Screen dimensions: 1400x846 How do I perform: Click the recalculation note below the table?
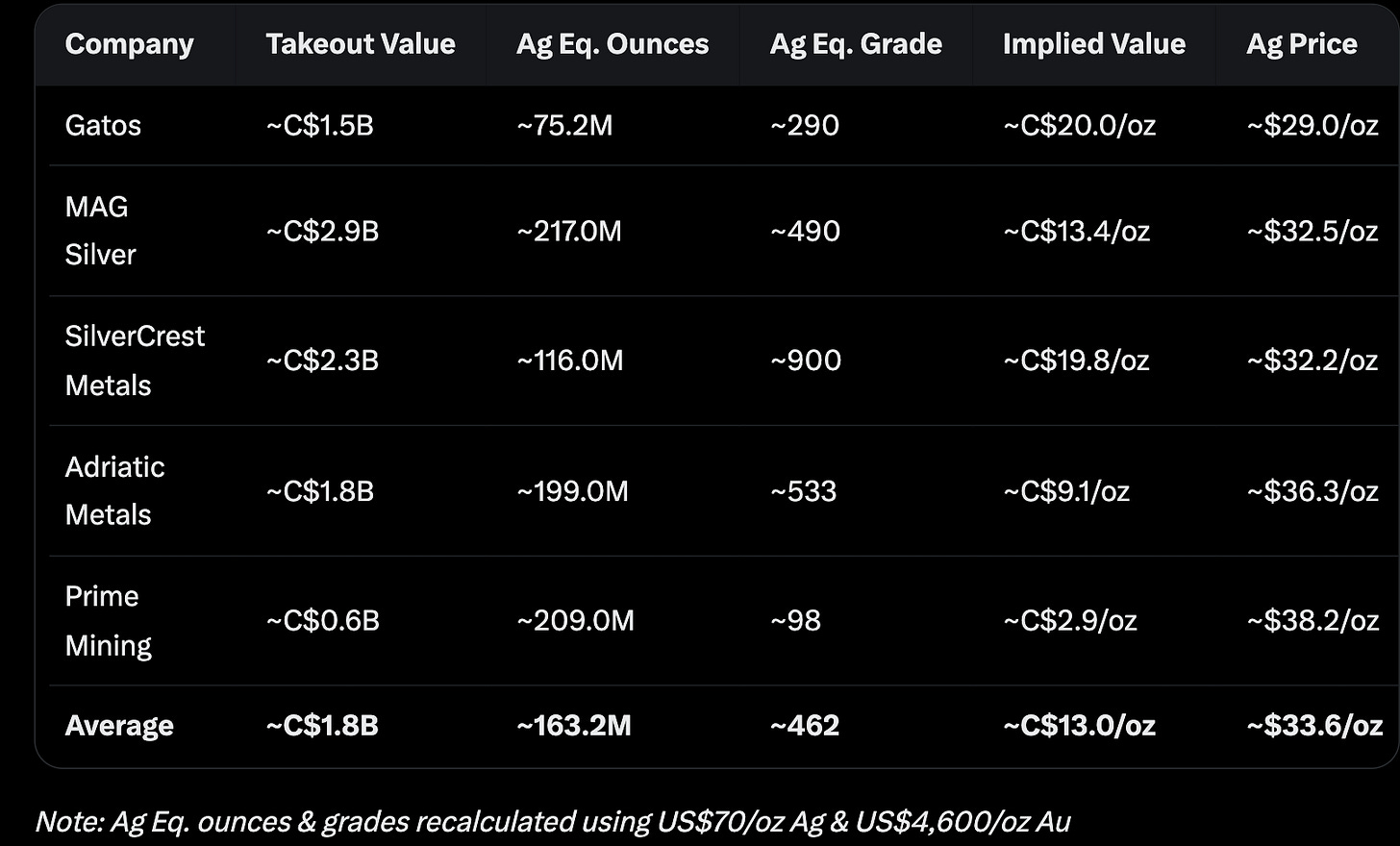coord(553,822)
